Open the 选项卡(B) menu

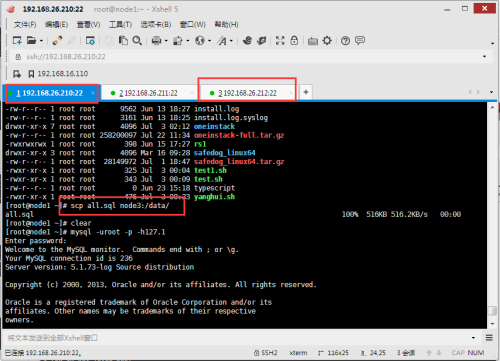pos(156,25)
